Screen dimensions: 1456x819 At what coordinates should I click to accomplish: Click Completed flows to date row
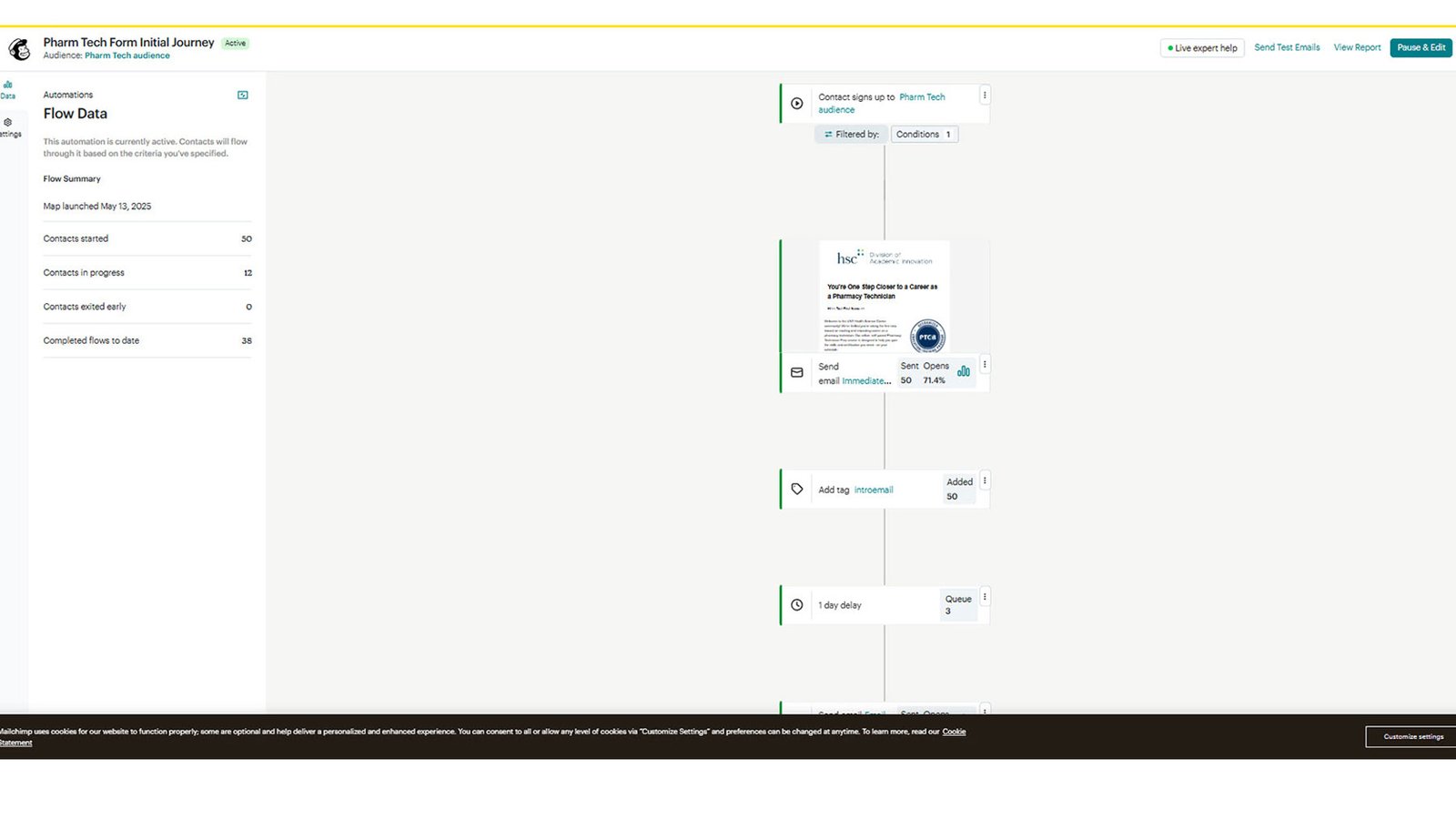point(147,340)
